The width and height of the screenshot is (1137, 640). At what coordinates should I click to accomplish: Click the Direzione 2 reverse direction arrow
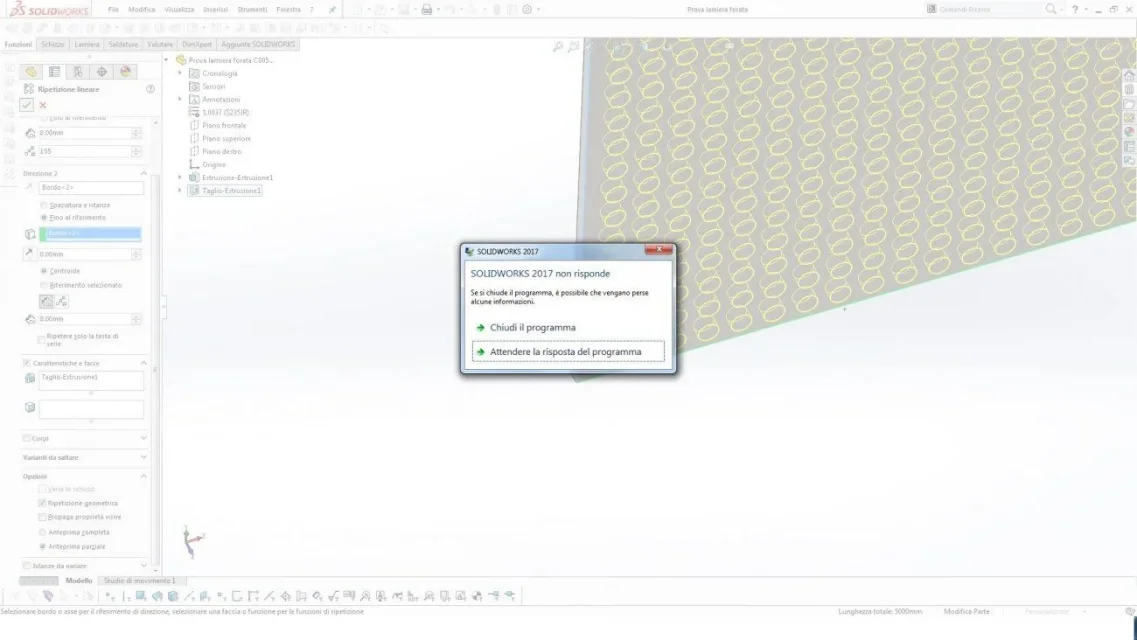tap(29, 187)
